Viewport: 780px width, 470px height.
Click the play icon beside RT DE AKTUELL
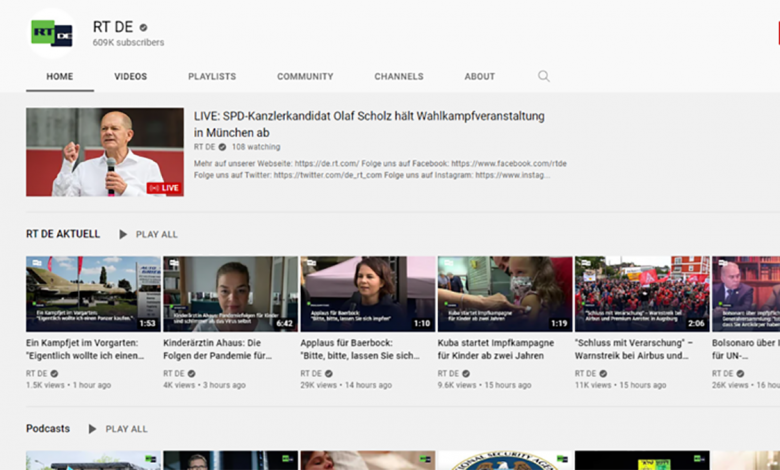(123, 234)
